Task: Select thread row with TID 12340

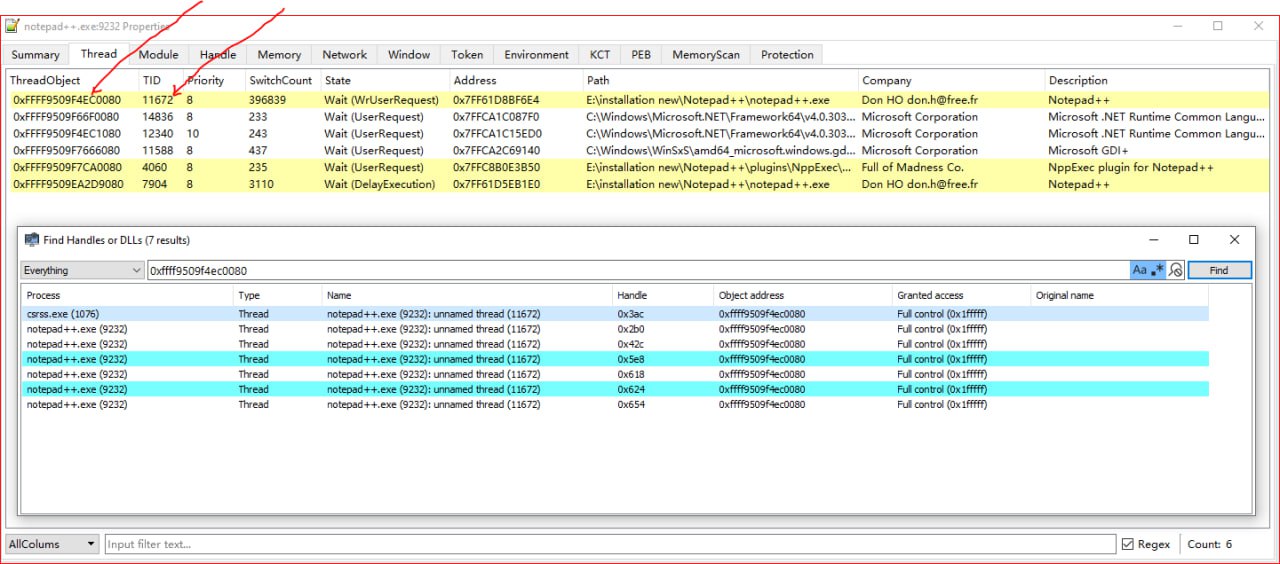Action: 638,134
